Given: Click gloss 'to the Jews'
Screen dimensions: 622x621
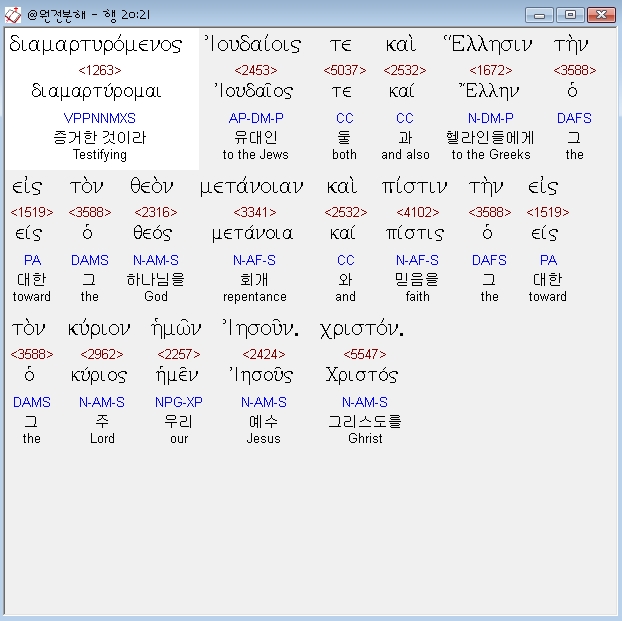Looking at the screenshot, I should coord(255,154).
